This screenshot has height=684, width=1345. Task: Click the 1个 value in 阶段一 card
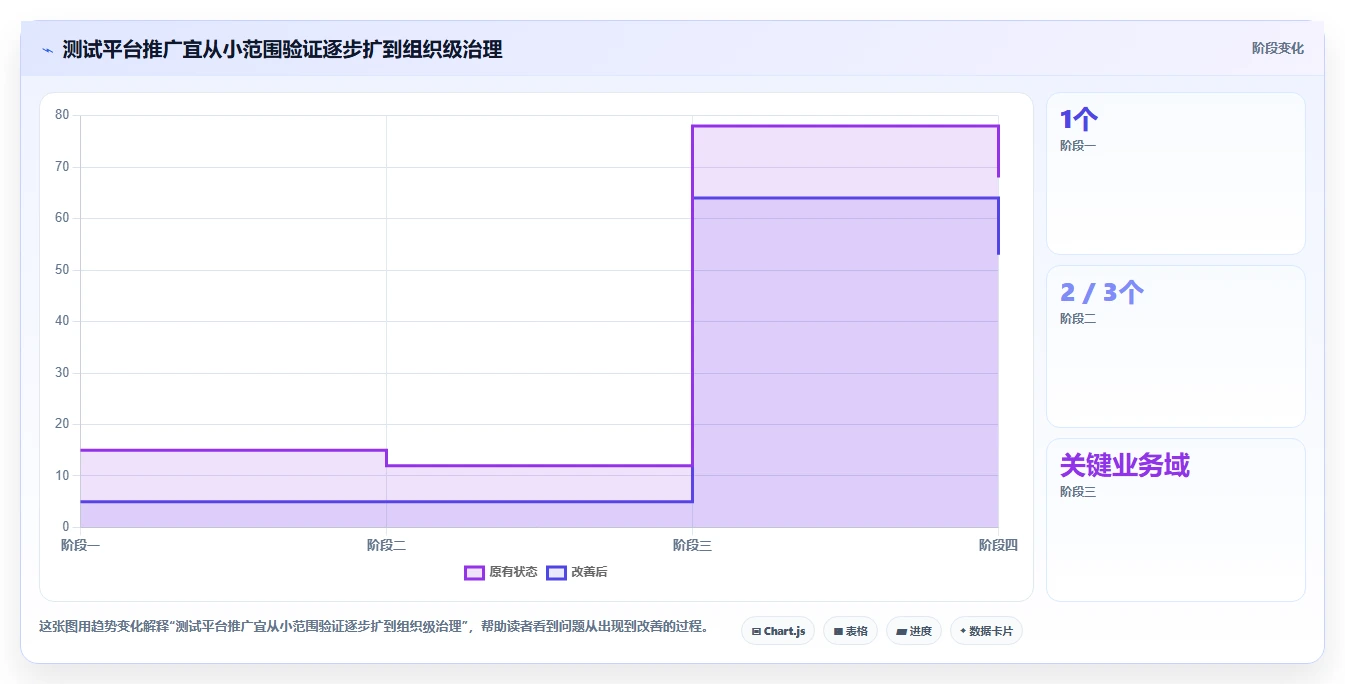click(1079, 120)
